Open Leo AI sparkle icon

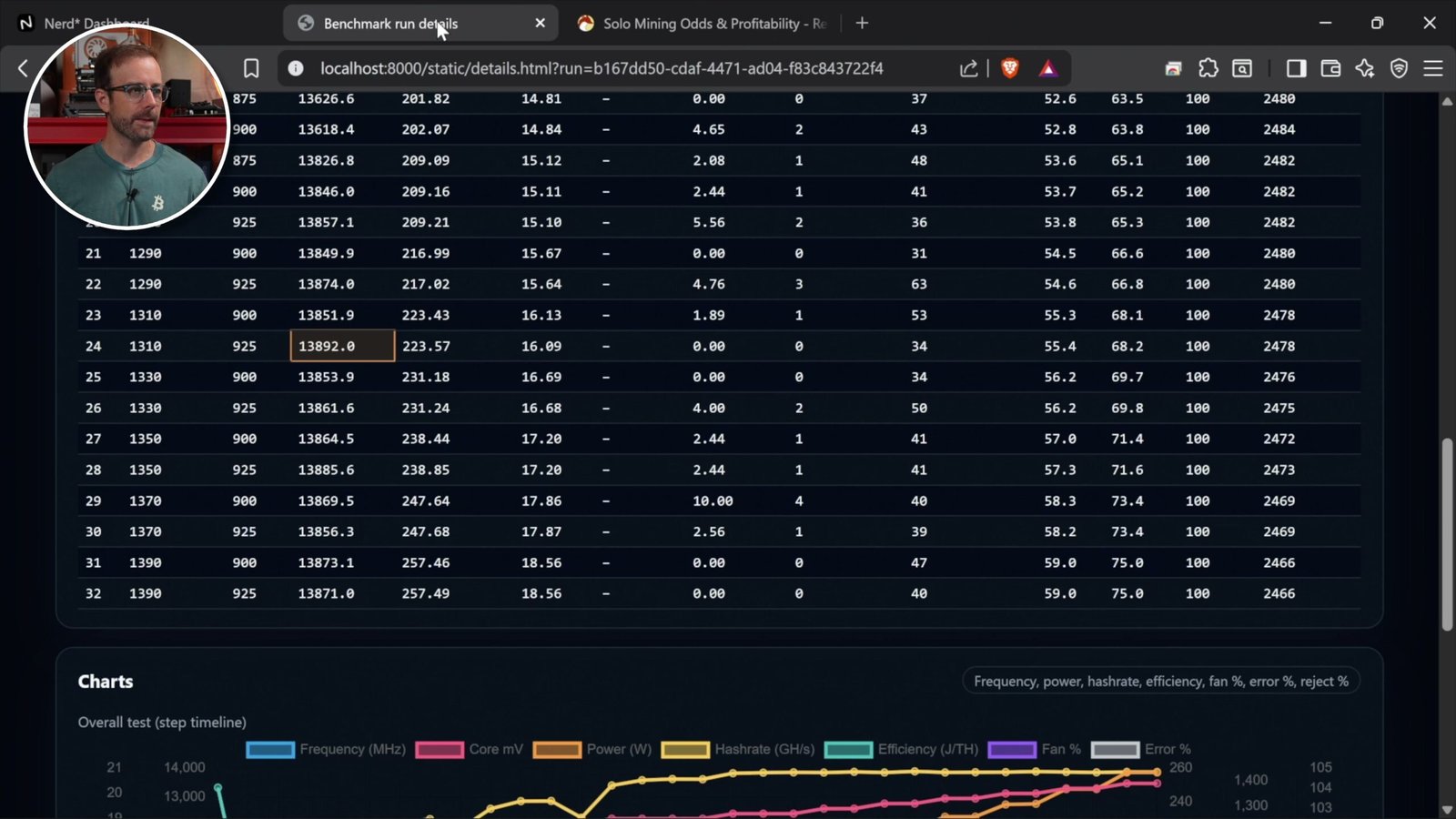pos(1364,68)
